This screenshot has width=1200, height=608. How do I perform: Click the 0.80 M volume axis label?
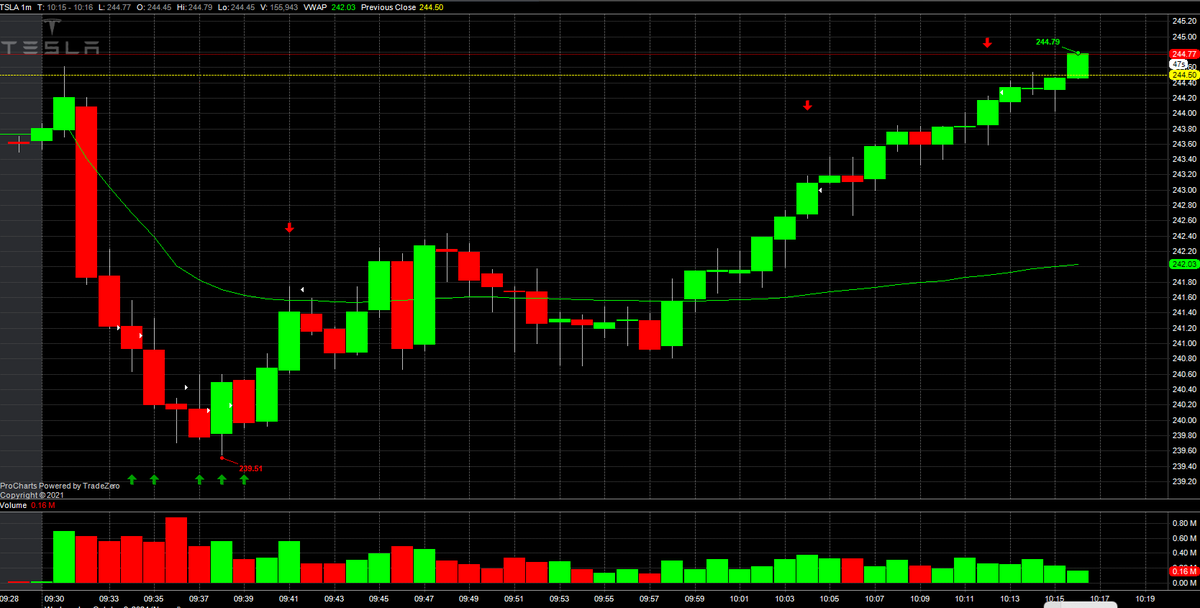pyautogui.click(x=1183, y=522)
